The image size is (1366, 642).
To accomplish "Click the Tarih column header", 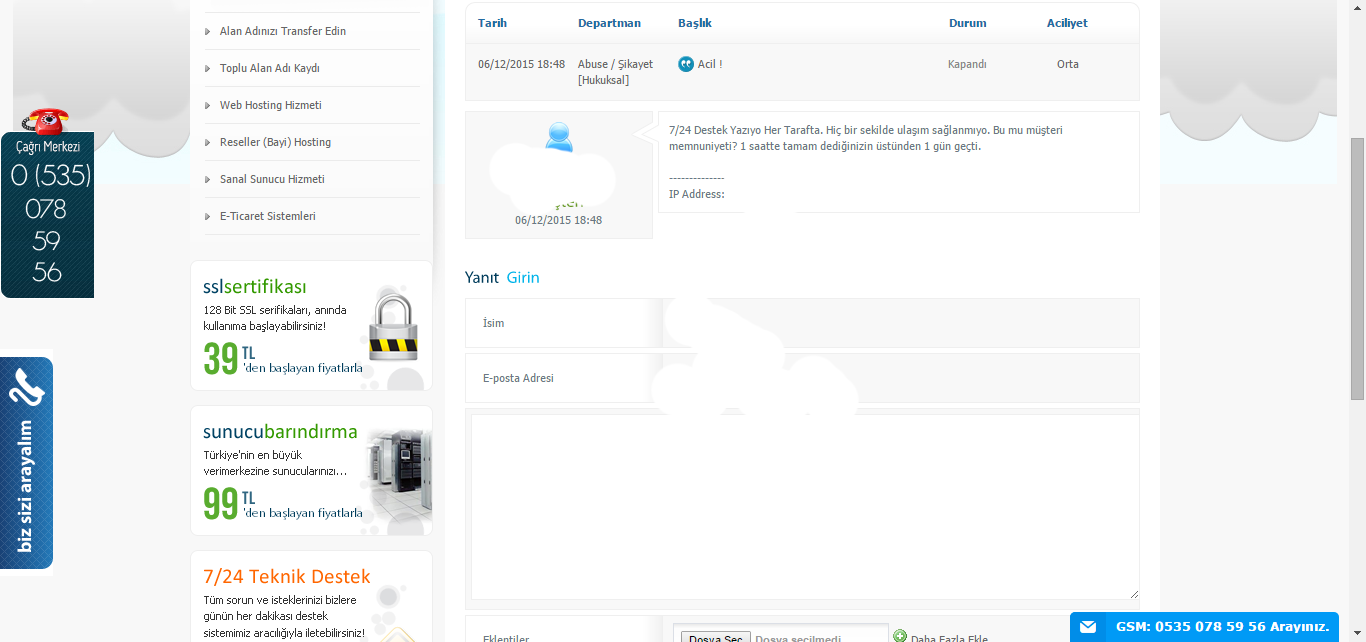I will click(x=492, y=23).
